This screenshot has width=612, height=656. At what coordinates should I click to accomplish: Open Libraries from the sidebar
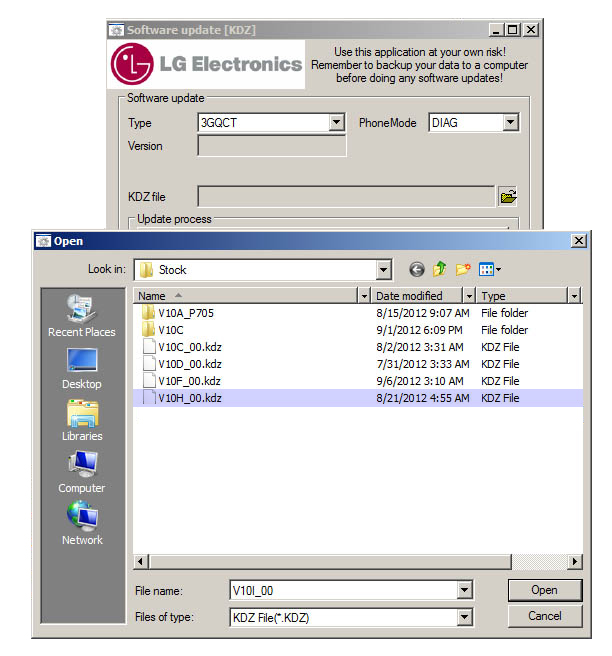tap(82, 419)
